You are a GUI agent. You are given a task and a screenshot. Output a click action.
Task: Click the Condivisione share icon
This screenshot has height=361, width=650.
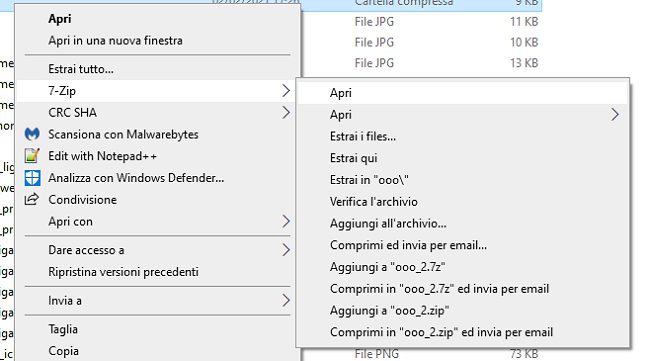point(32,199)
